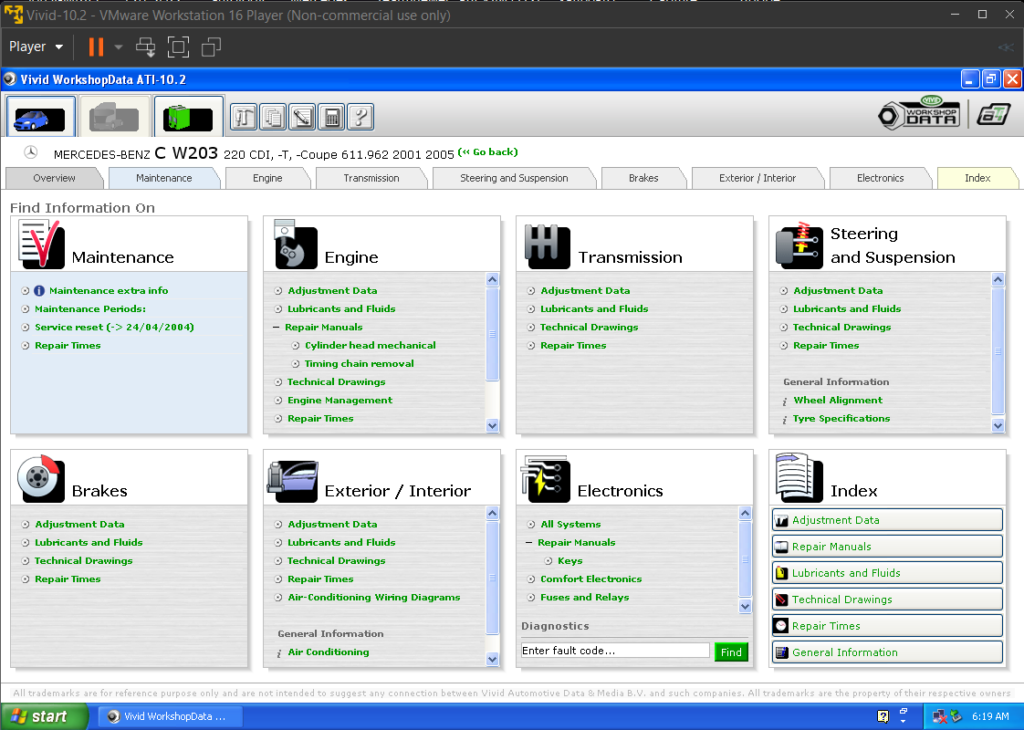
Task: Open the dropdown arrow next to pause button
Action: tap(118, 47)
